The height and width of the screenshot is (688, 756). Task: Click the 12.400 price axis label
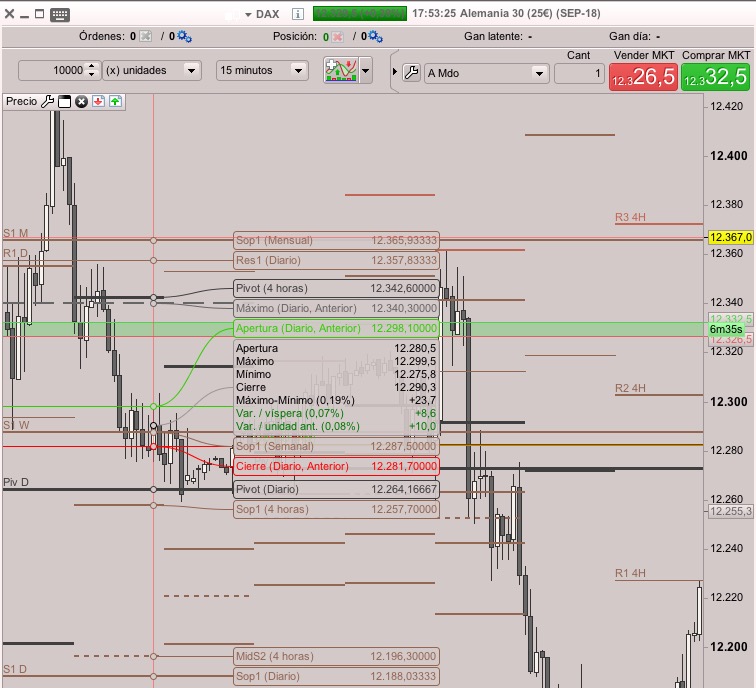coord(729,156)
